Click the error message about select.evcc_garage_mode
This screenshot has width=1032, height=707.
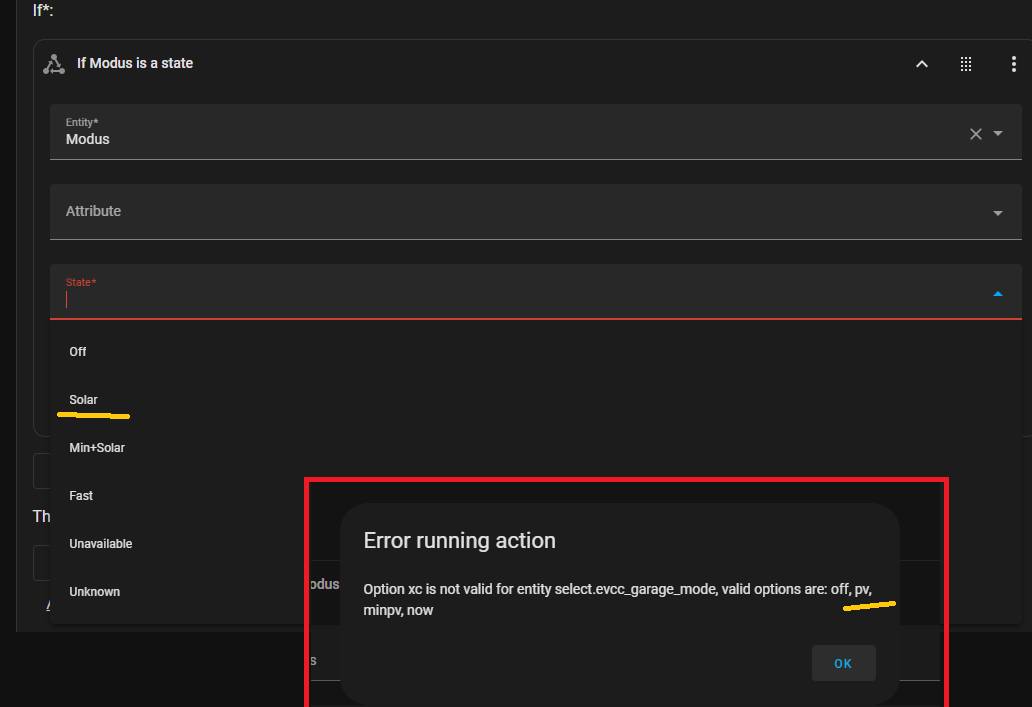click(x=617, y=599)
